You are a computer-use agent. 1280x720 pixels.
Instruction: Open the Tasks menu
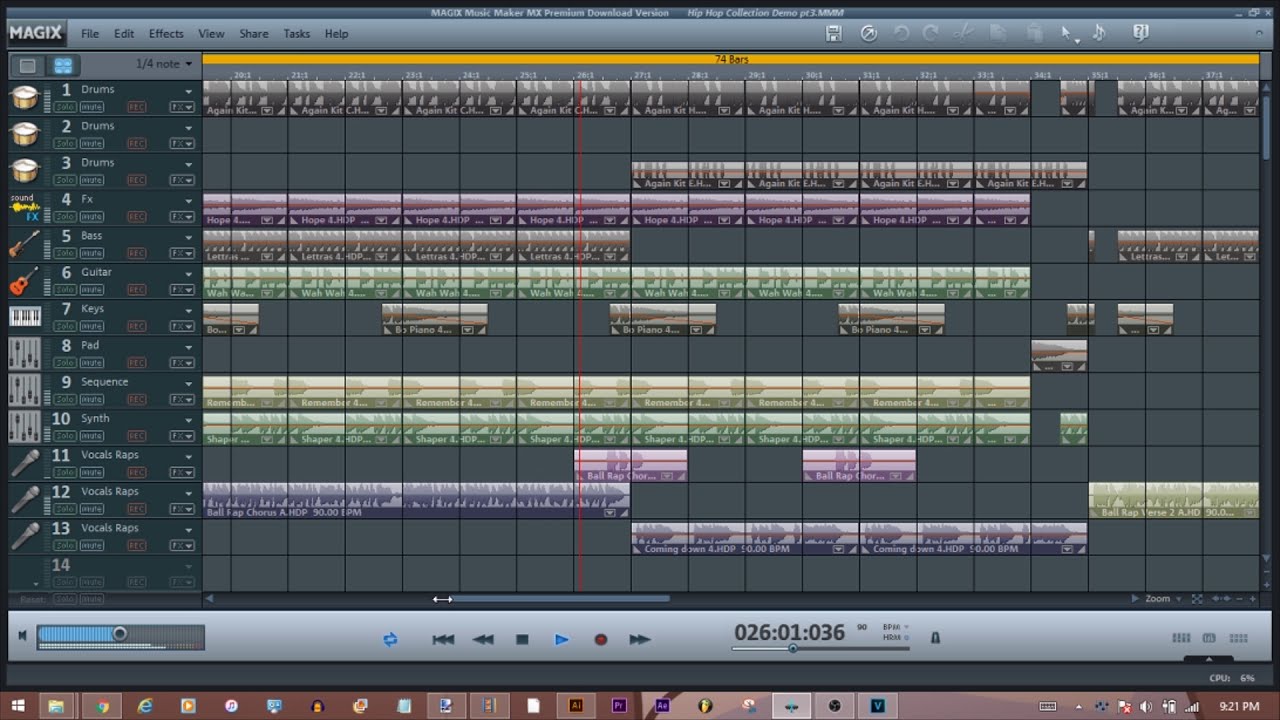coord(297,34)
